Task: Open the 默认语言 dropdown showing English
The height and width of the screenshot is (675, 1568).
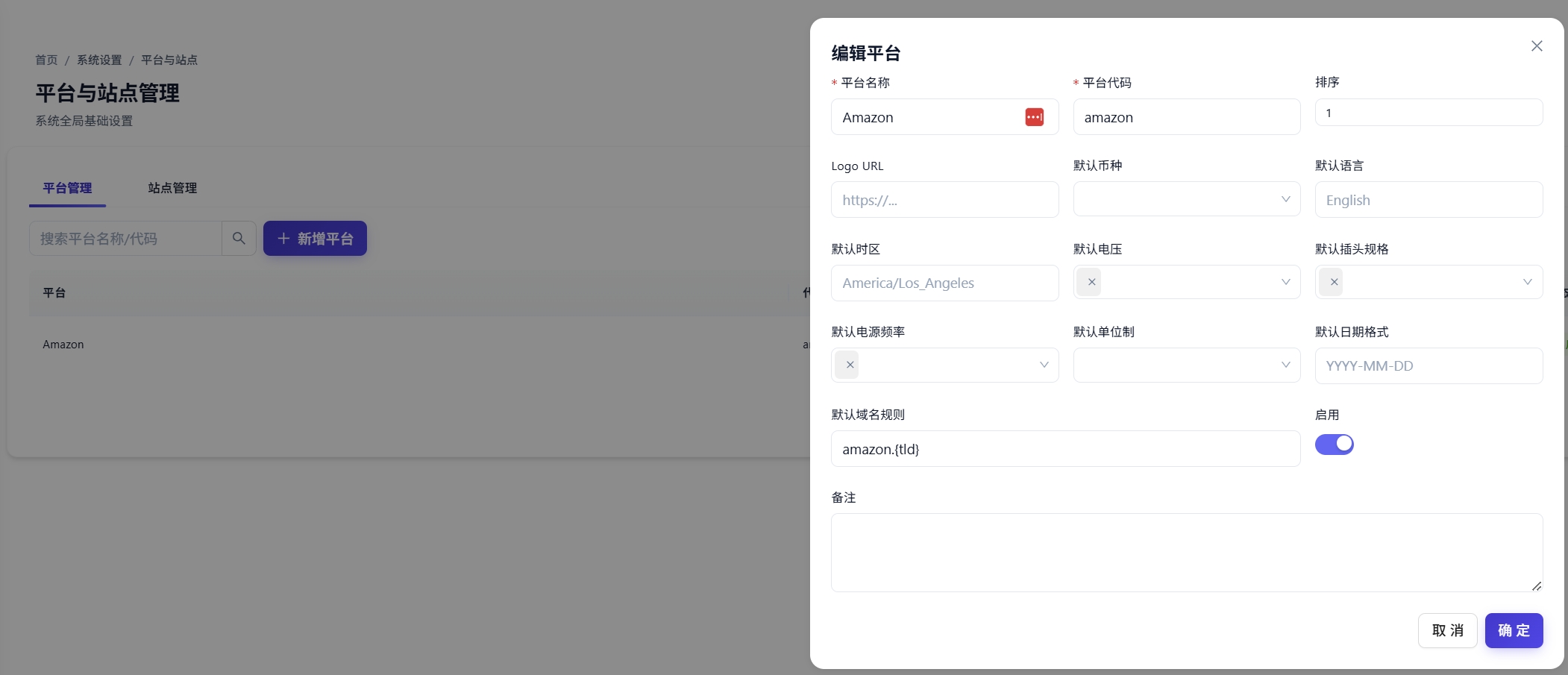Action: coord(1428,199)
